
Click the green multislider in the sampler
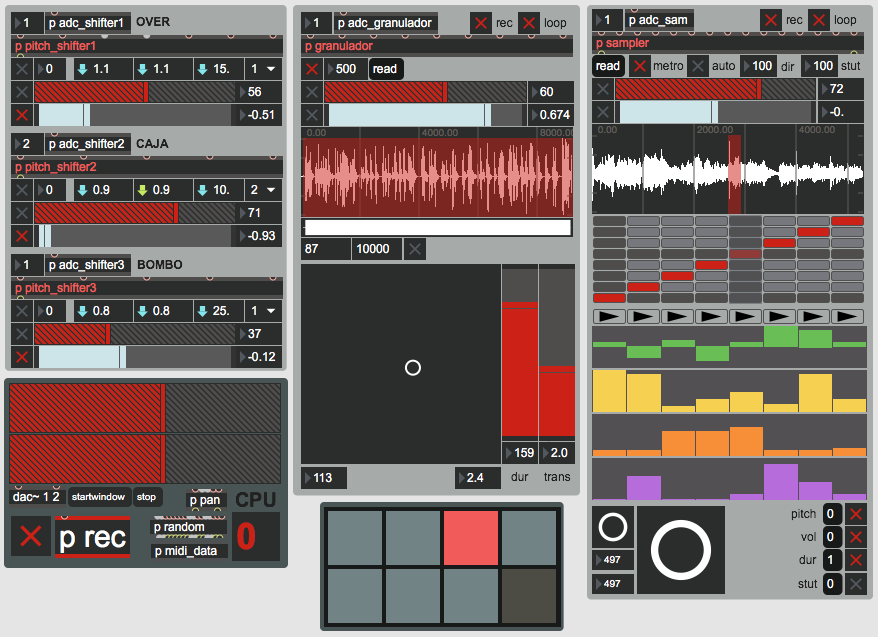click(x=729, y=347)
